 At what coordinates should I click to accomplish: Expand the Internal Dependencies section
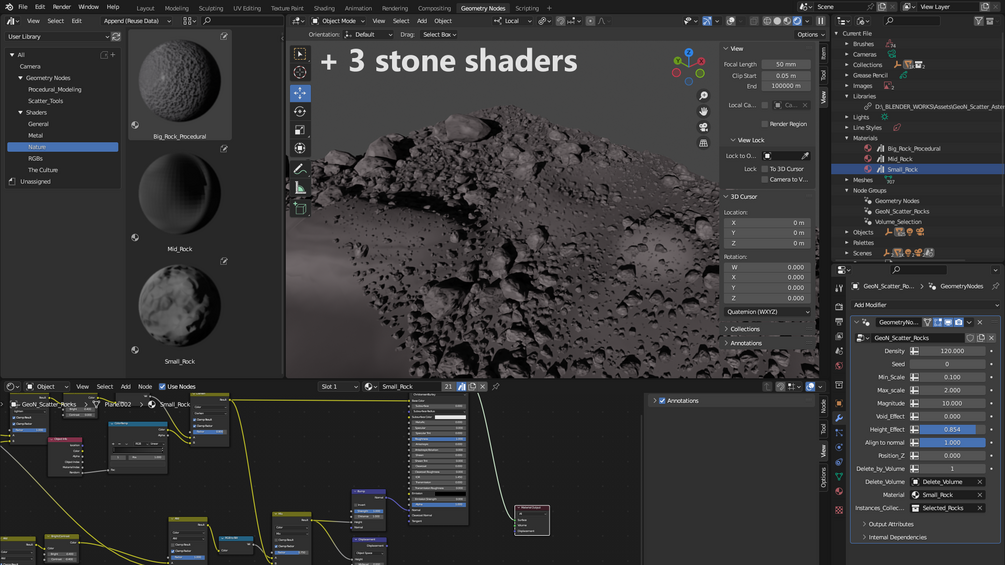click(897, 537)
